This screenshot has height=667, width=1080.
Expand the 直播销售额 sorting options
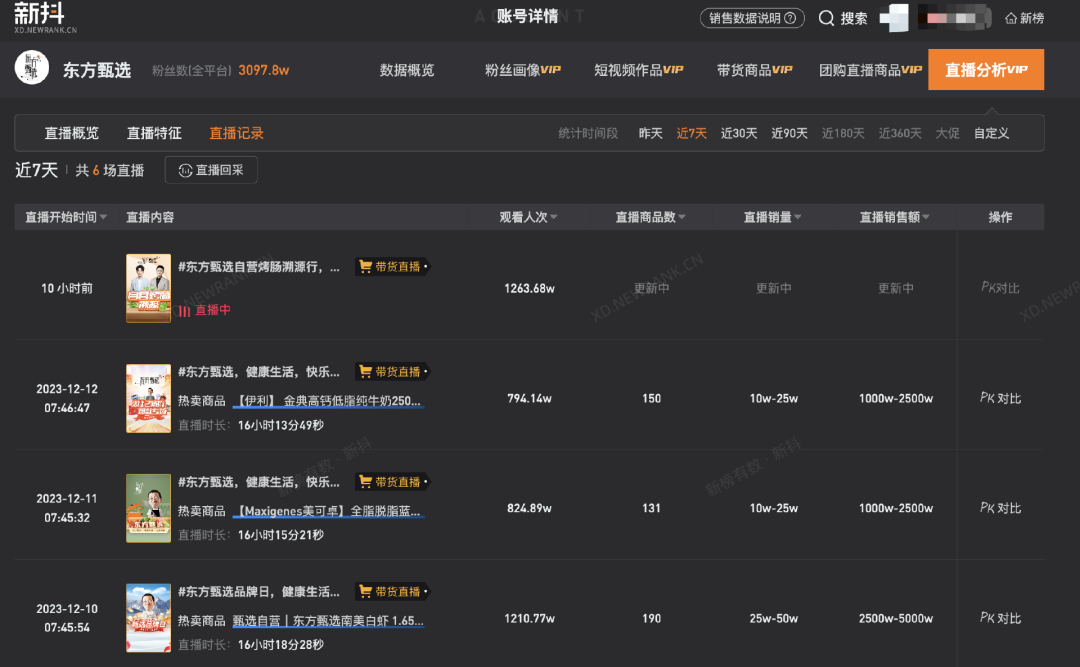926,216
